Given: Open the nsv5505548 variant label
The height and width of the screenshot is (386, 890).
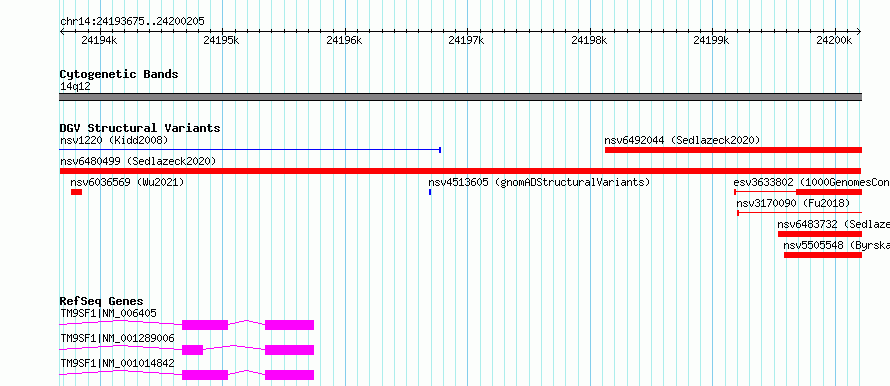Looking at the screenshot, I should [x=837, y=246].
